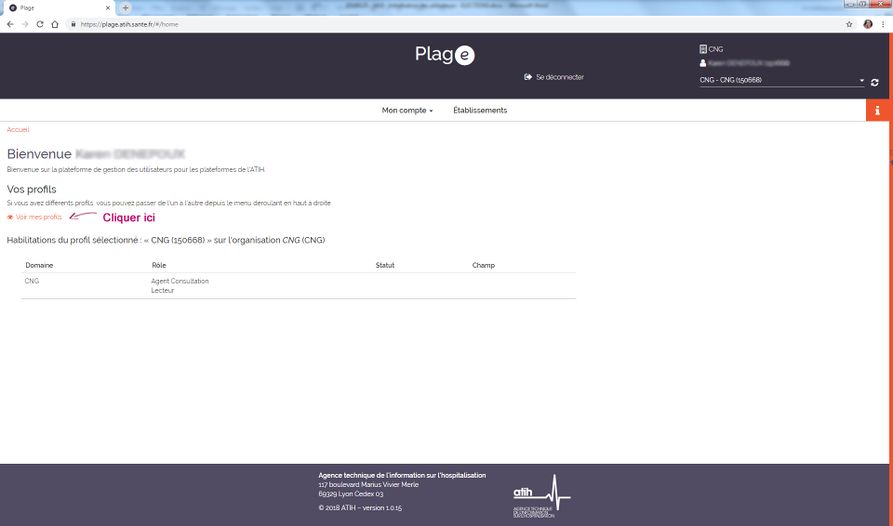Click the 2018 ATIH version text

coord(360,508)
